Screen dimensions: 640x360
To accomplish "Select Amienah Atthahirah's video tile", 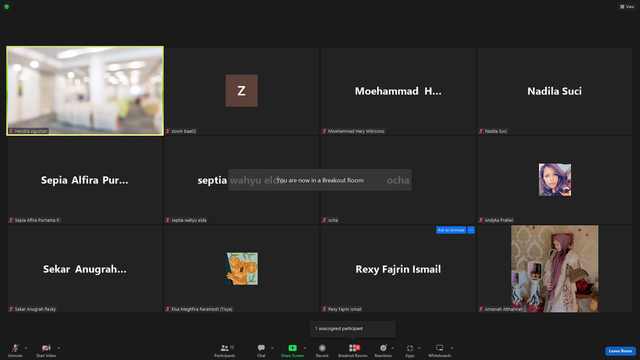I will pyautogui.click(x=555, y=269).
